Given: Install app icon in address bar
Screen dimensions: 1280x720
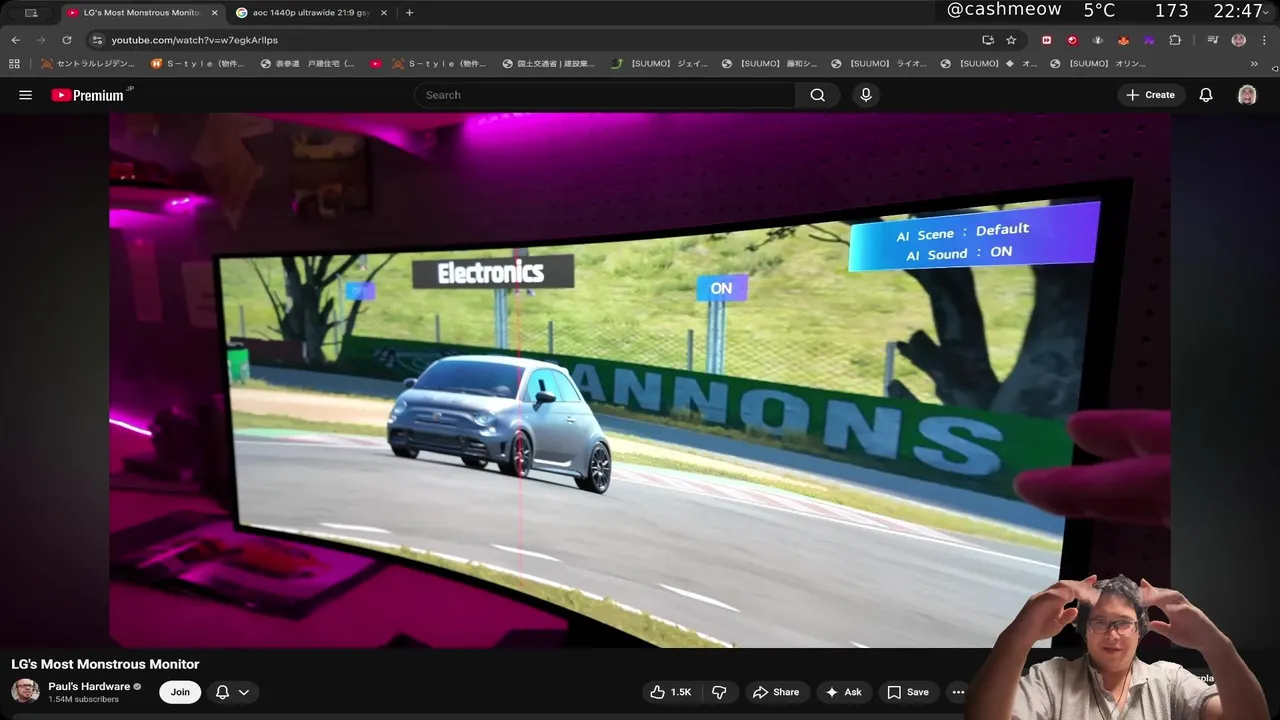Looking at the screenshot, I should coord(988,40).
